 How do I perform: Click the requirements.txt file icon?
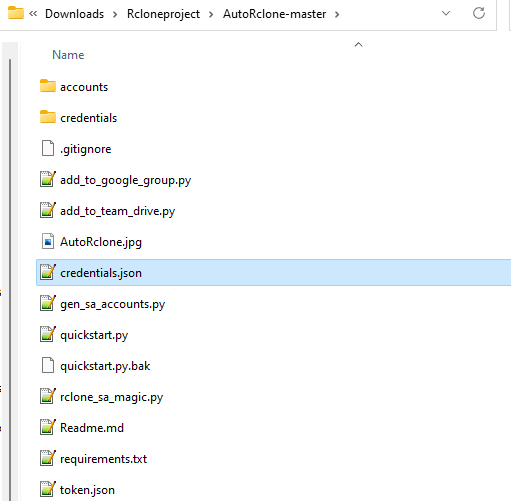[48, 458]
